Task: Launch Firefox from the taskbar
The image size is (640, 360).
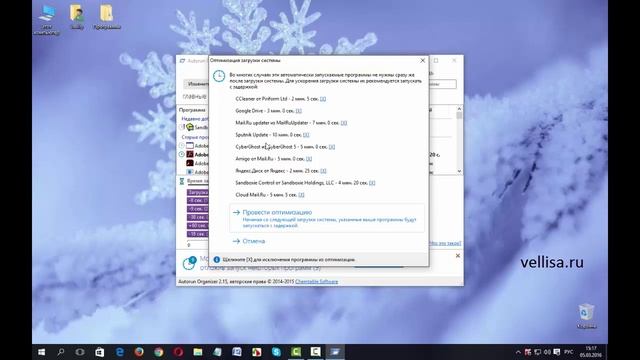Action: pos(139,352)
